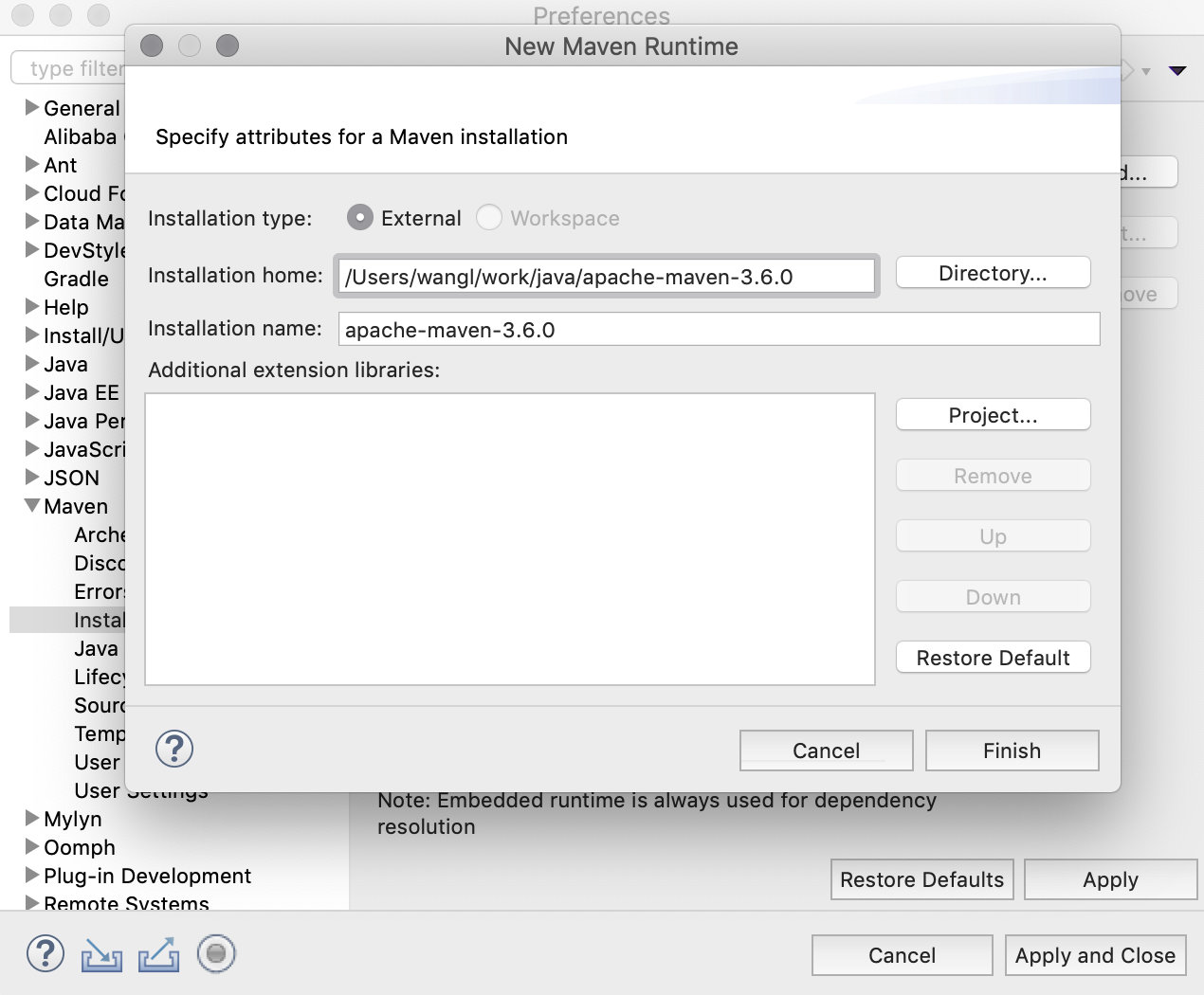Click the export preferences icon

[158, 954]
